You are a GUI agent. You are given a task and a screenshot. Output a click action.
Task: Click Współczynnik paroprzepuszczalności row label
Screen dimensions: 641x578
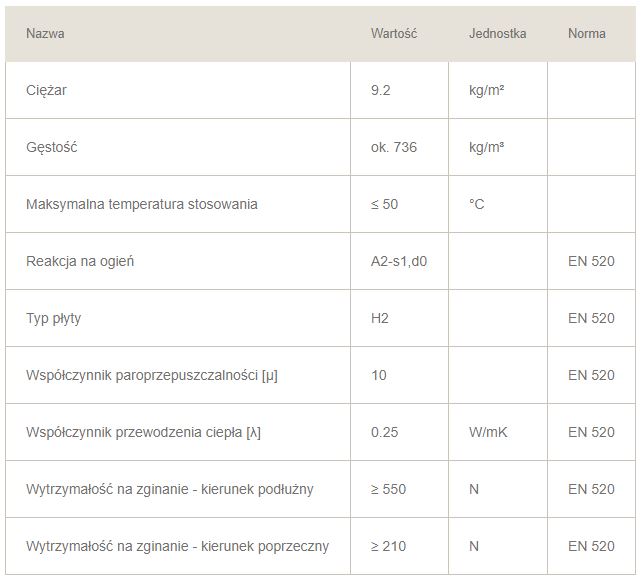(152, 375)
